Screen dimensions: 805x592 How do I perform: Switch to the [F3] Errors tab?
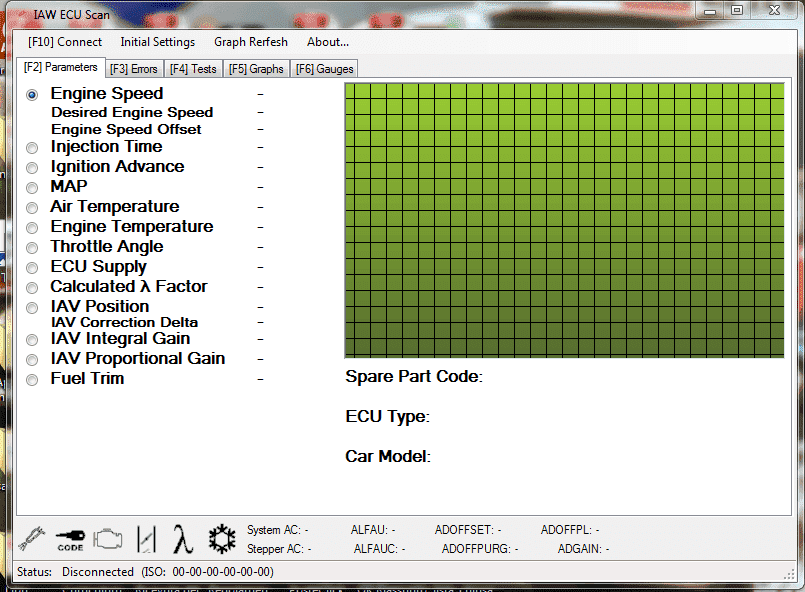pos(133,69)
